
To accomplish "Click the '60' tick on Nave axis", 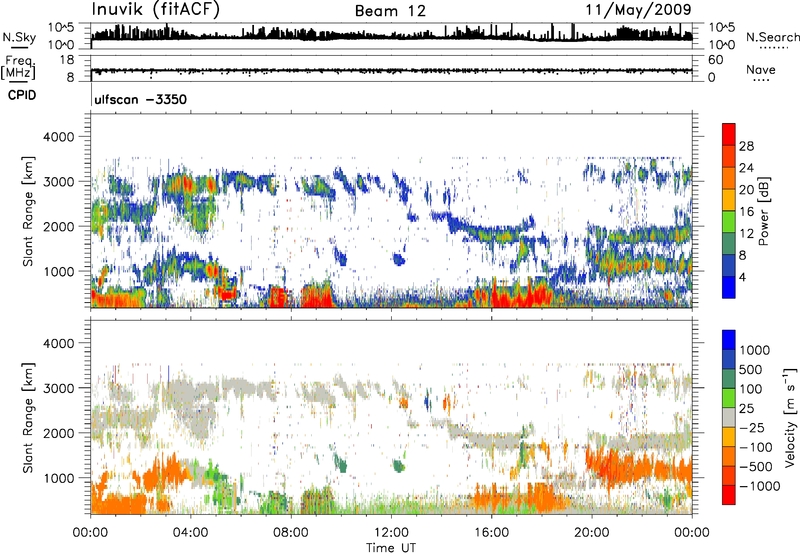I will tap(715, 60).
